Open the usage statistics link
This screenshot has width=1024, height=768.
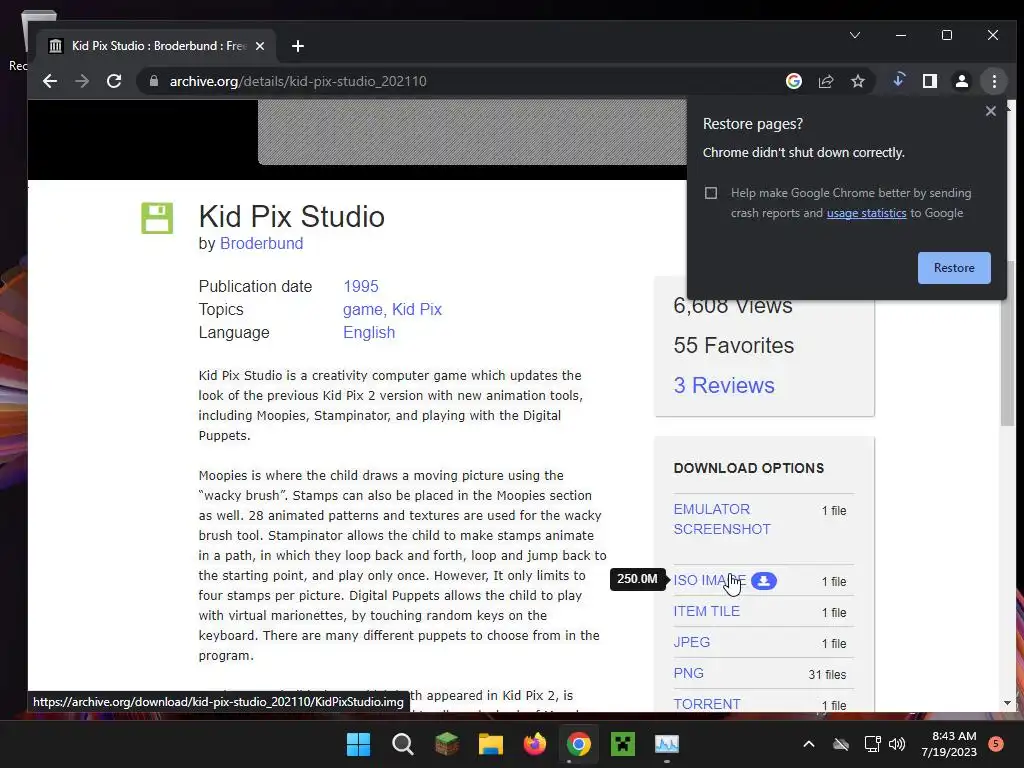(867, 213)
